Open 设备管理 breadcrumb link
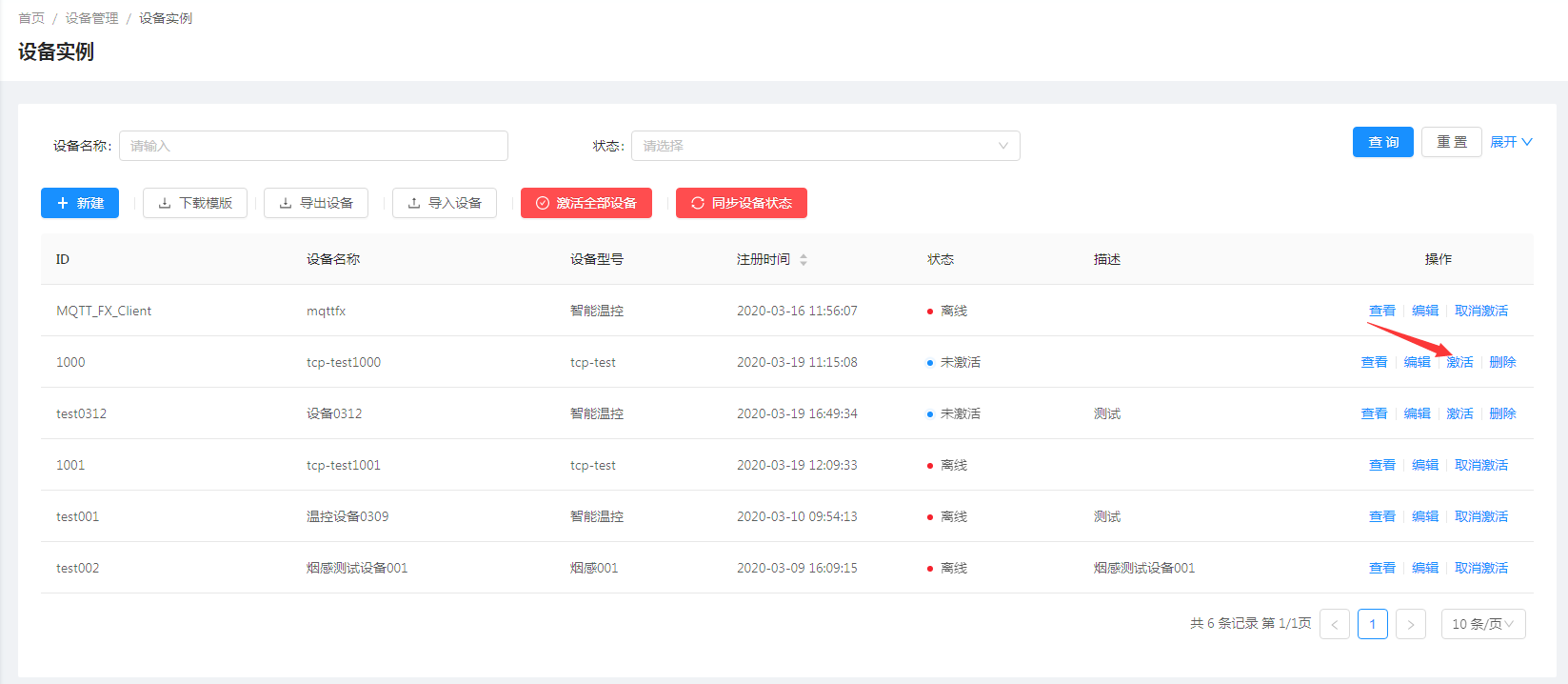Viewport: 1568px width, 684px height. (91, 18)
